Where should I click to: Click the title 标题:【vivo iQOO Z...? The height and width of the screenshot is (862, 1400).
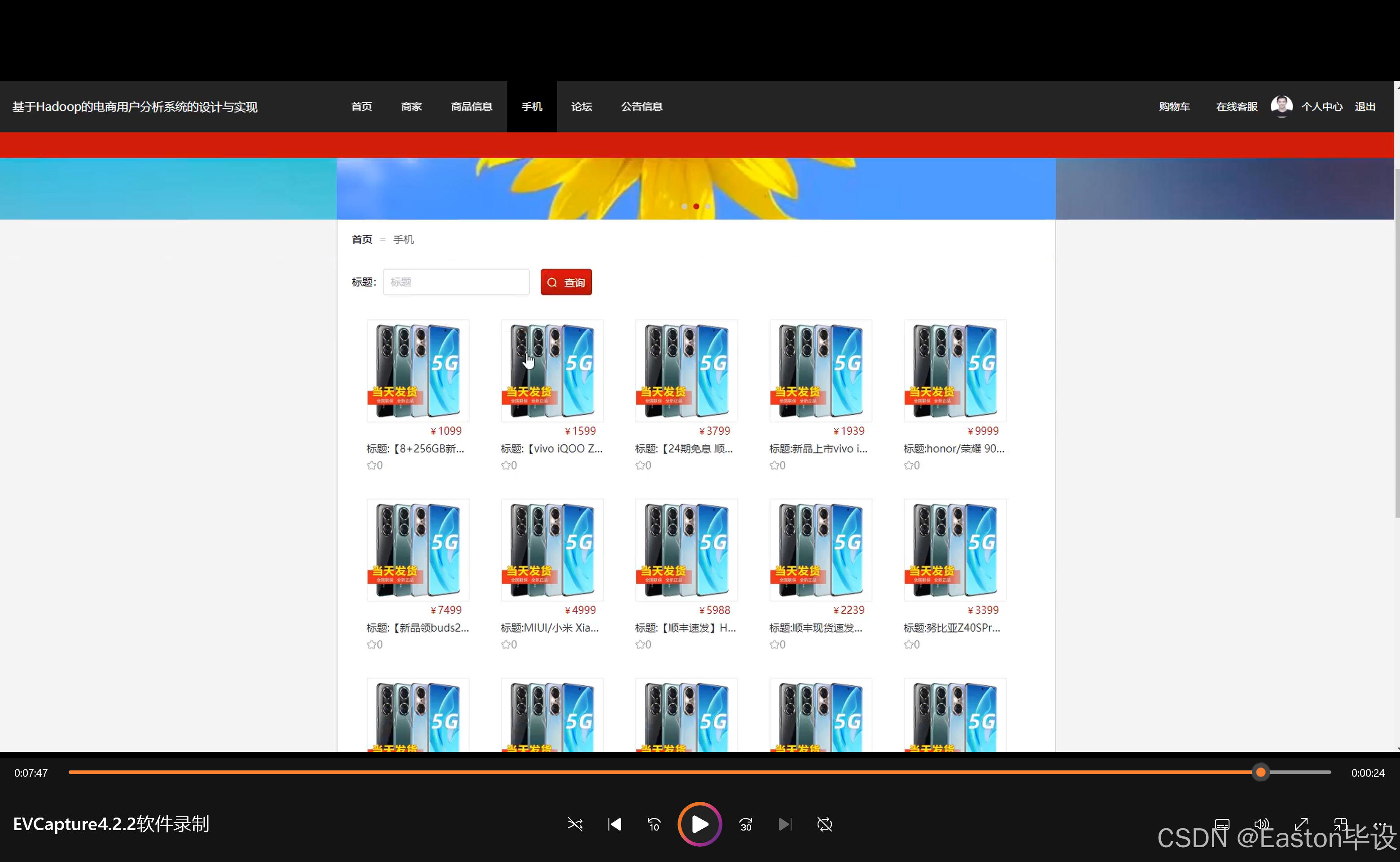click(551, 449)
